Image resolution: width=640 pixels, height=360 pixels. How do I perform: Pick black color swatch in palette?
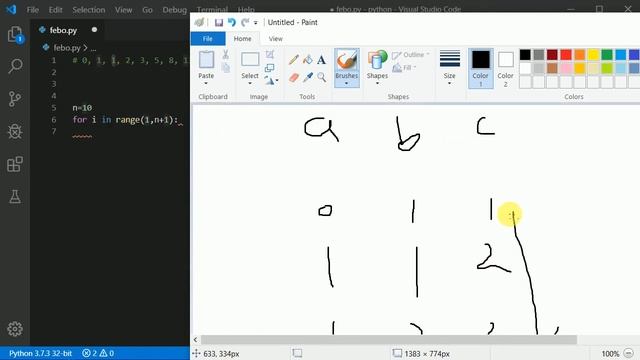tap(525, 55)
